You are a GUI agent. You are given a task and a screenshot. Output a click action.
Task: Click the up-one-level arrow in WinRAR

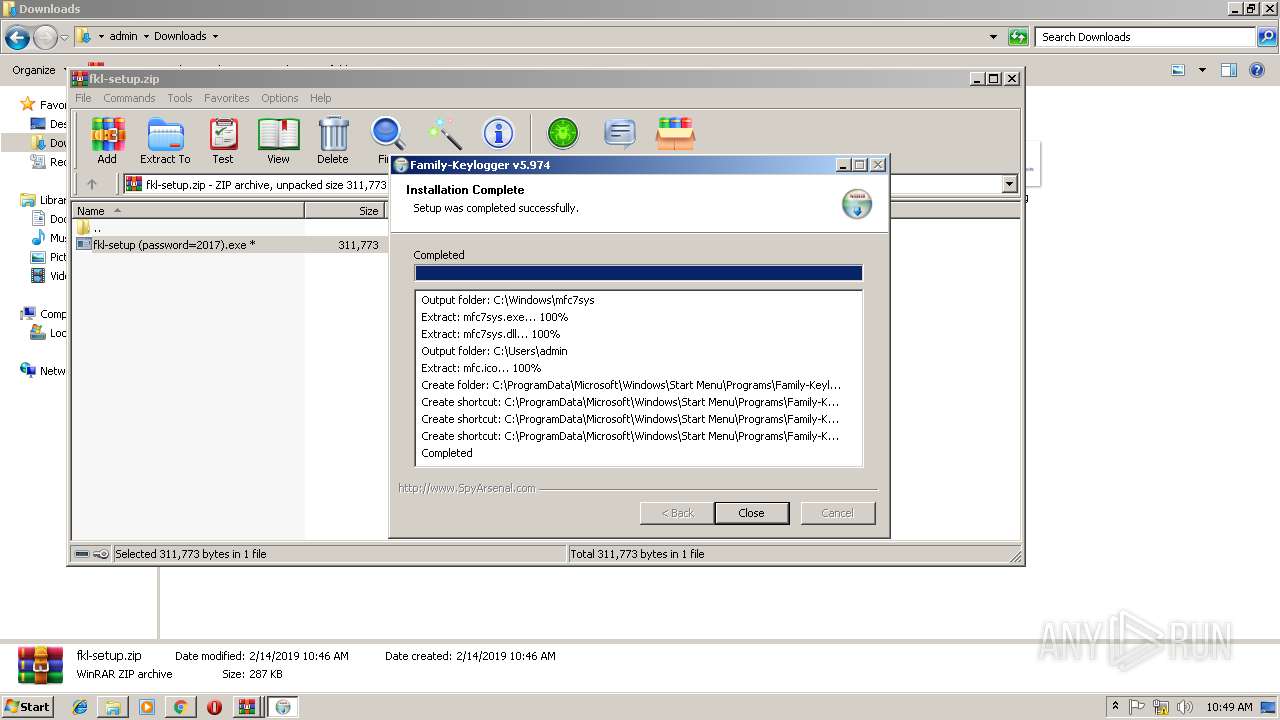pyautogui.click(x=92, y=184)
